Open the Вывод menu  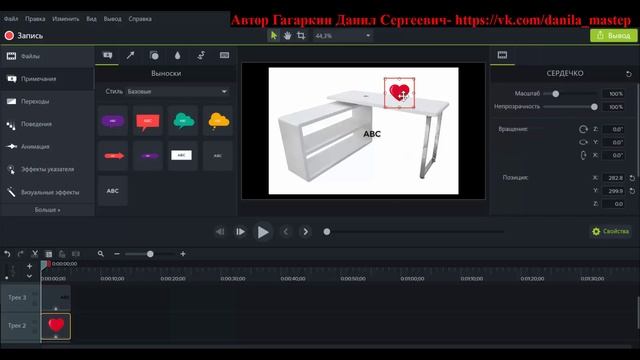(113, 19)
